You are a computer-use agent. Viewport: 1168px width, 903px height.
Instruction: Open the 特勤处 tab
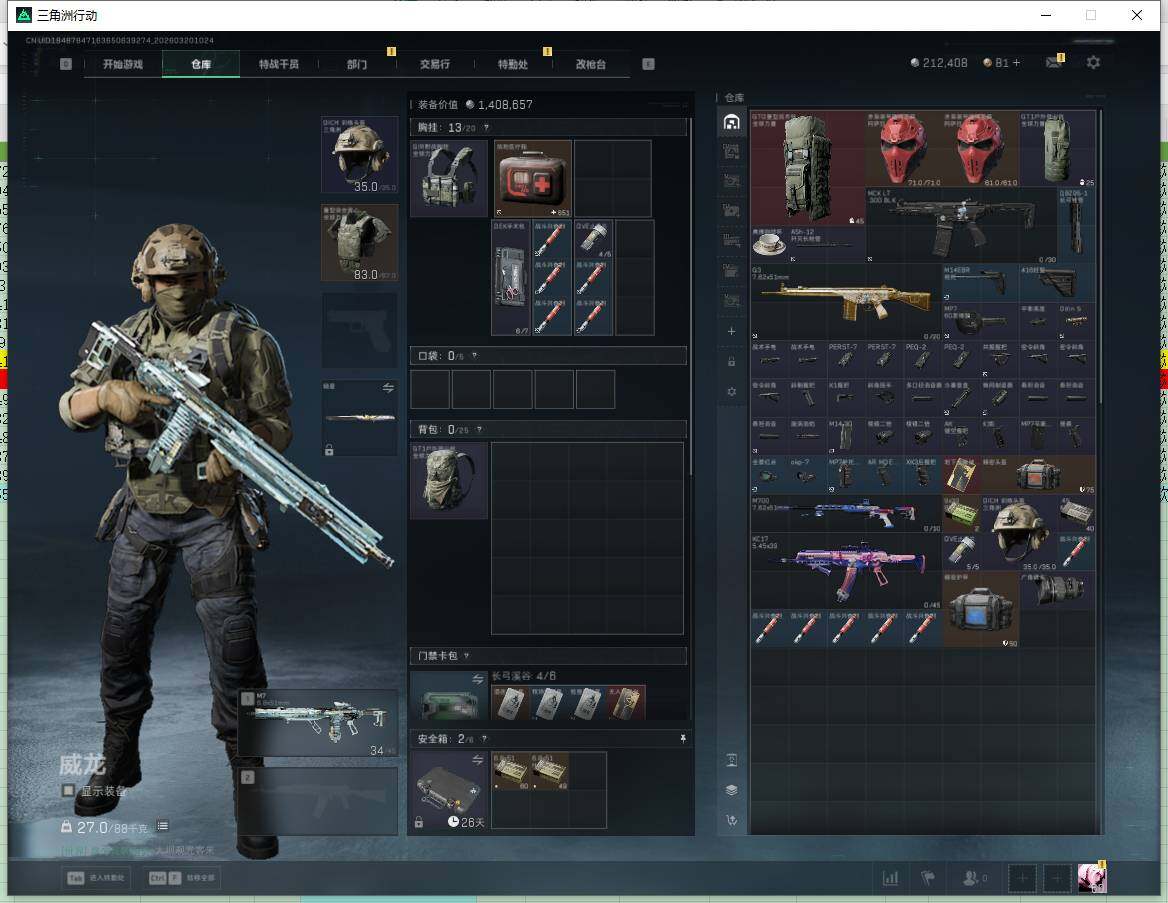pos(512,64)
